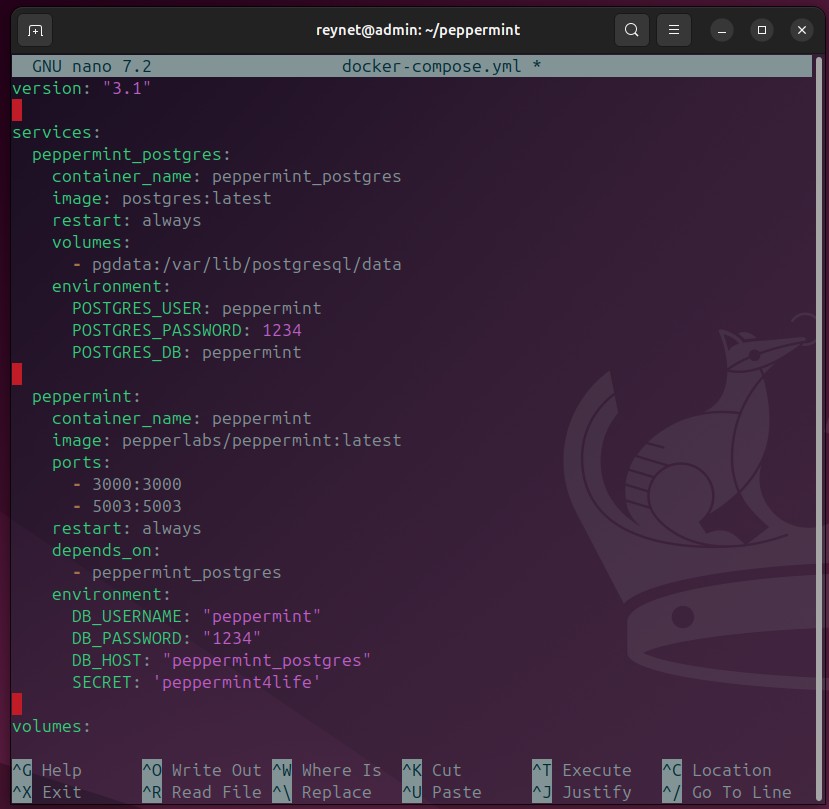Click the POSTGRES_PASSWORD: 1234 line

pyautogui.click(x=187, y=330)
